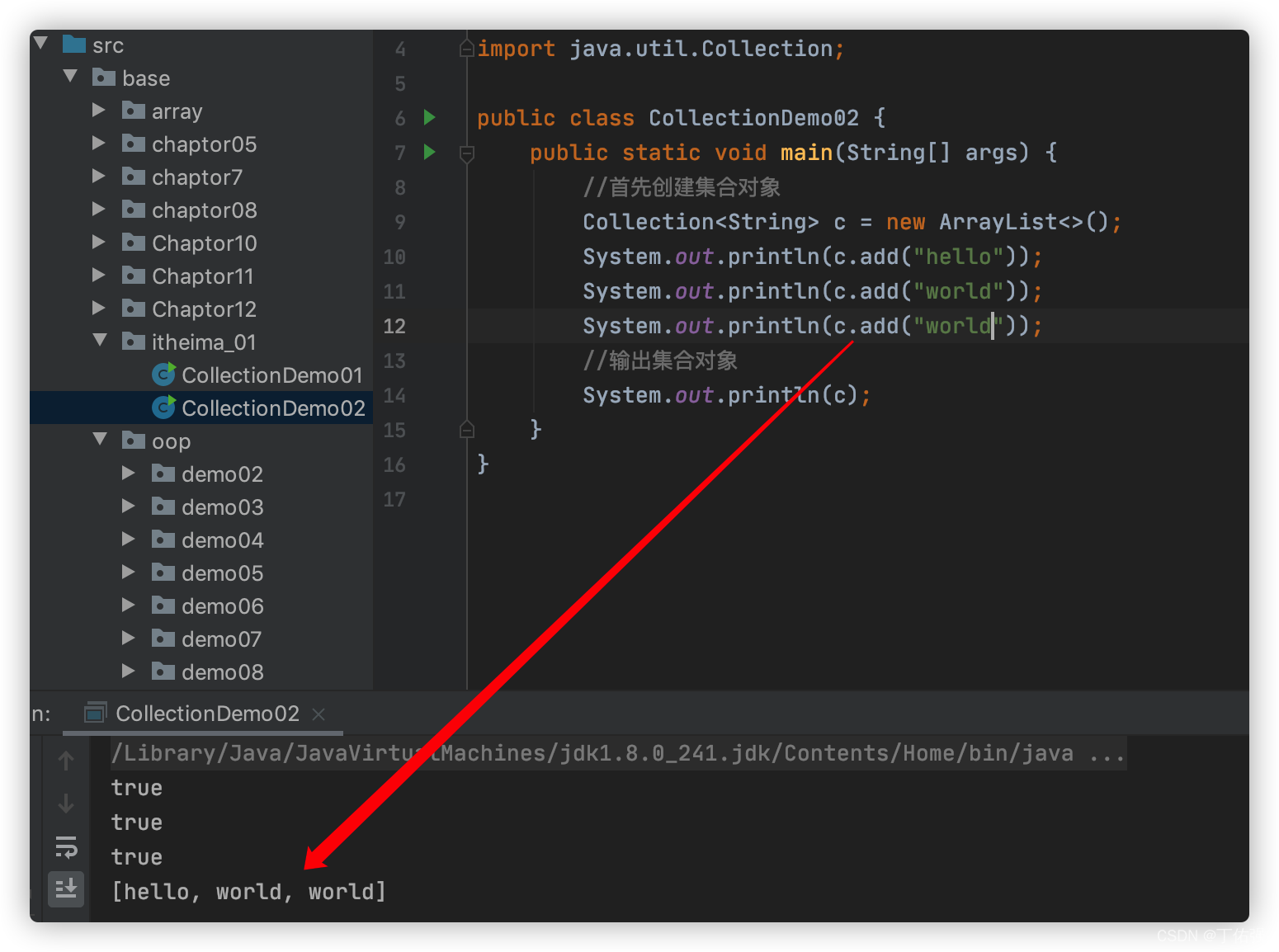Select the chaptor7 folder

click(x=197, y=177)
